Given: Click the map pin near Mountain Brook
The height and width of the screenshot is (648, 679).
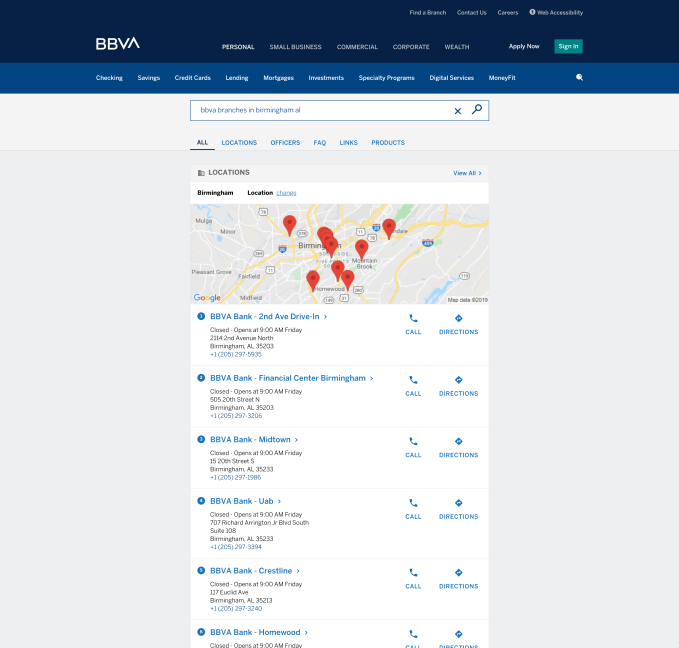Looking at the screenshot, I should (x=362, y=249).
